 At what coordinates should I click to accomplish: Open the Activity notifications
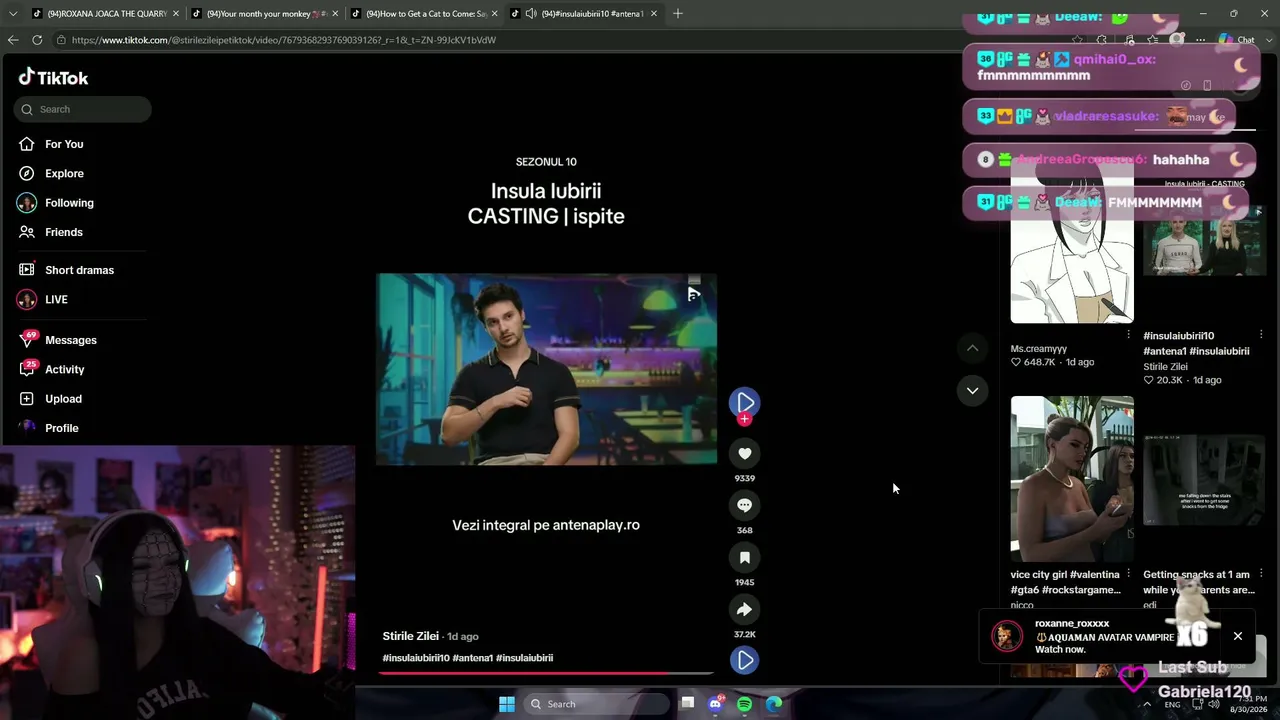(x=64, y=369)
